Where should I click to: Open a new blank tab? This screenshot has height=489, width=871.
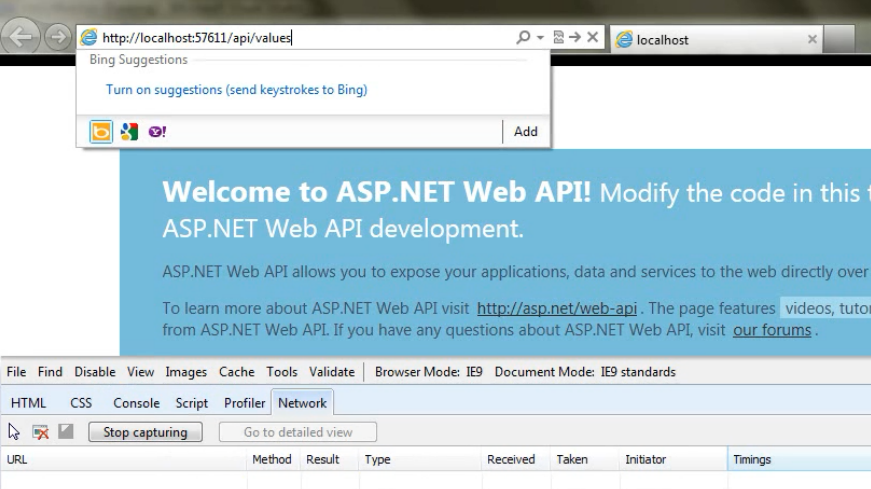pyautogui.click(x=839, y=39)
